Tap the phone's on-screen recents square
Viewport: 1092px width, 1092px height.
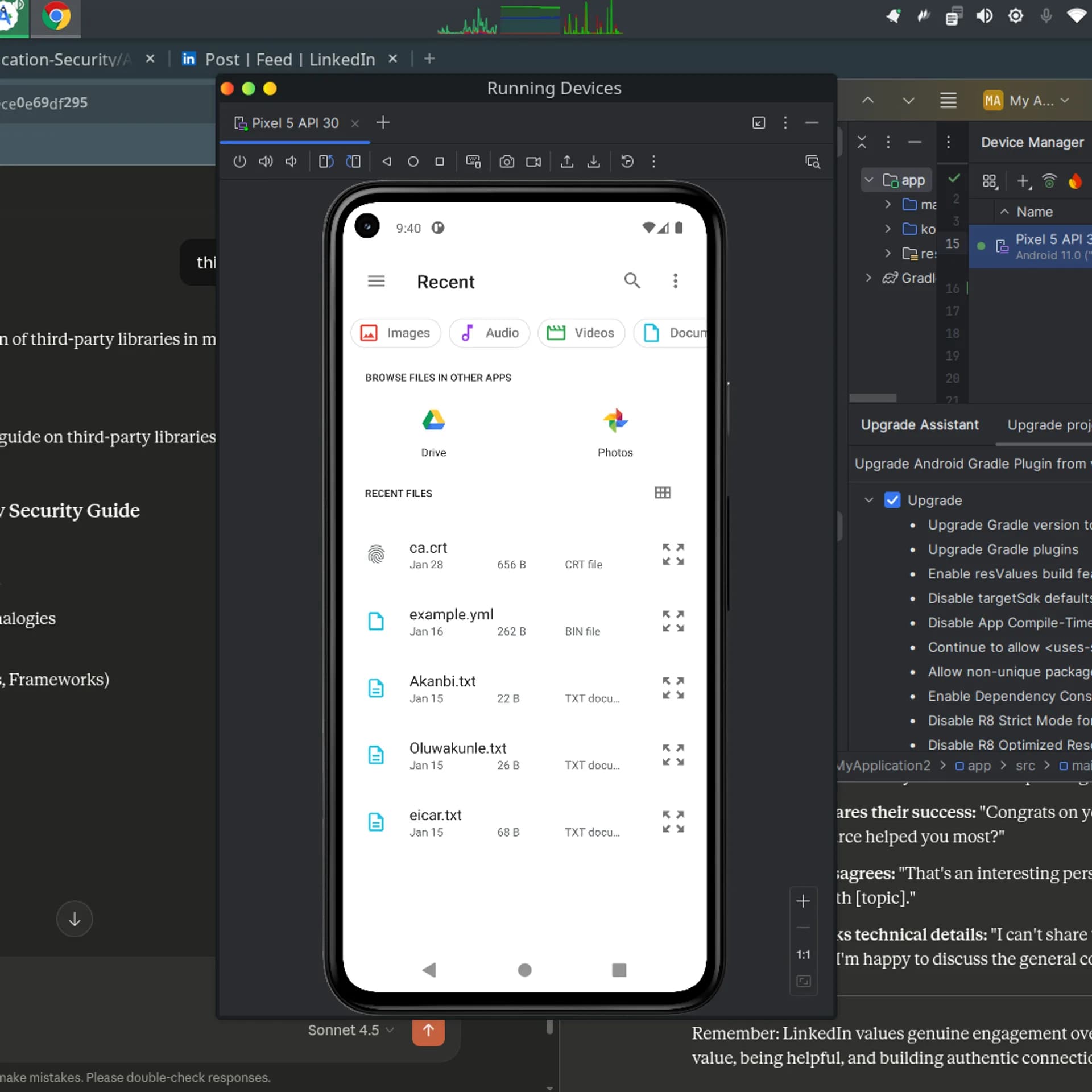pyautogui.click(x=619, y=970)
